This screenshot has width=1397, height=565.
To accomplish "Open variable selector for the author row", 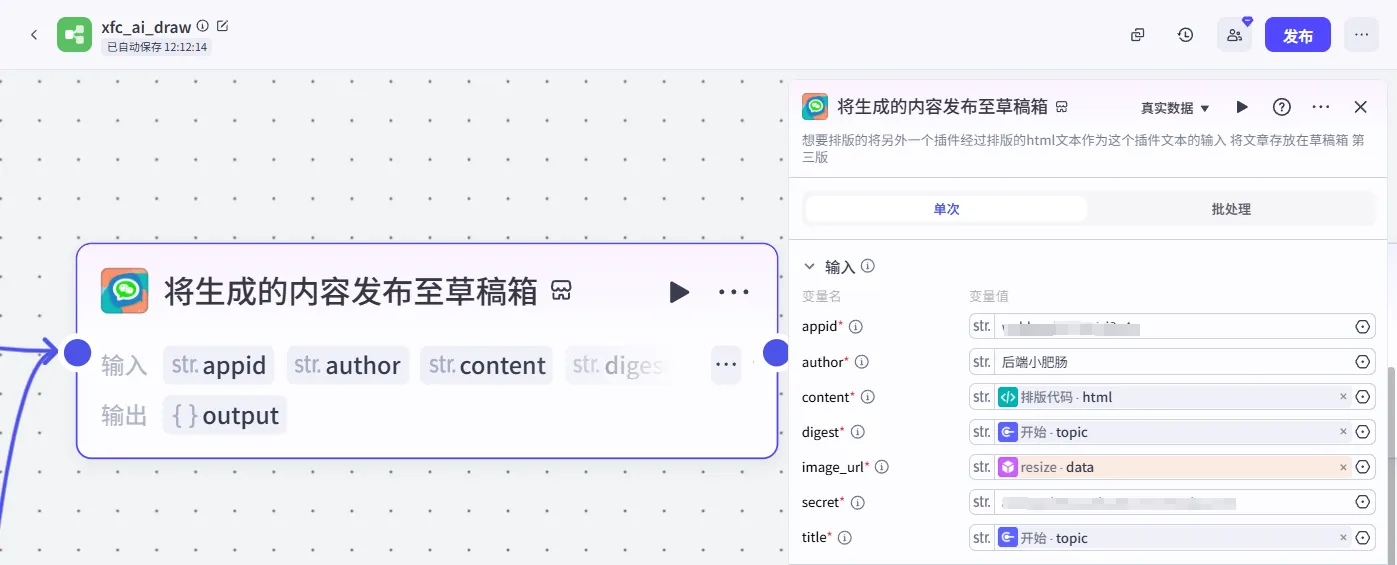I will pyautogui.click(x=1362, y=362).
